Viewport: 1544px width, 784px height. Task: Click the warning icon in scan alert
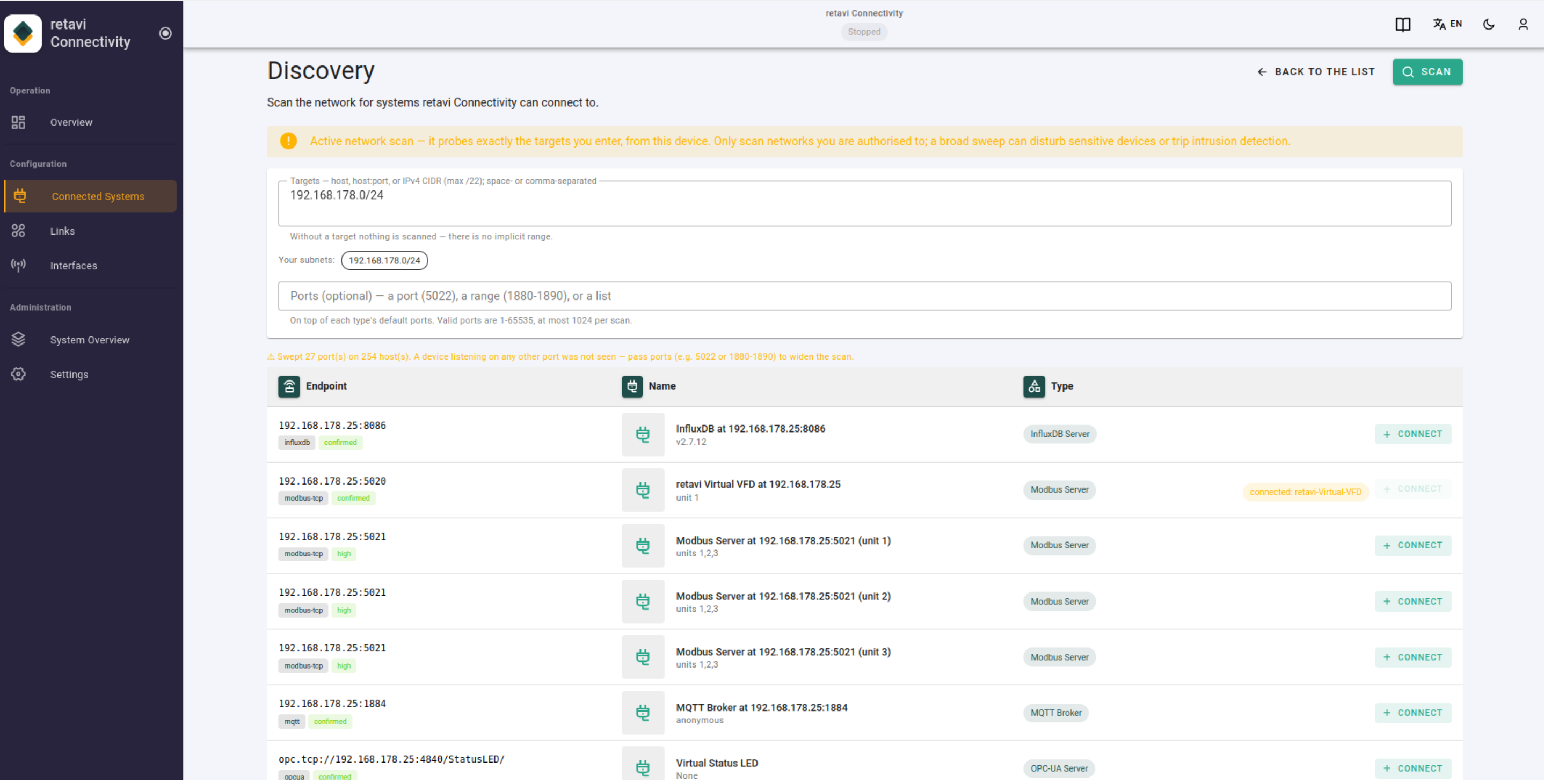[x=288, y=141]
